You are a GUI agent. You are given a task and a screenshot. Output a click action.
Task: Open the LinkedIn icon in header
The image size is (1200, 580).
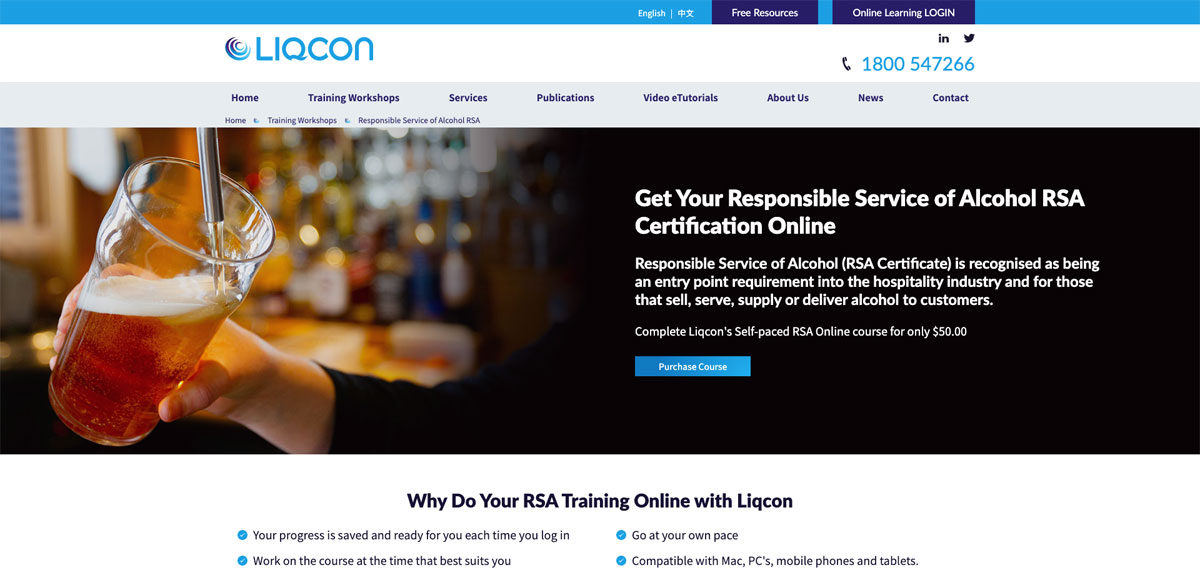click(944, 38)
